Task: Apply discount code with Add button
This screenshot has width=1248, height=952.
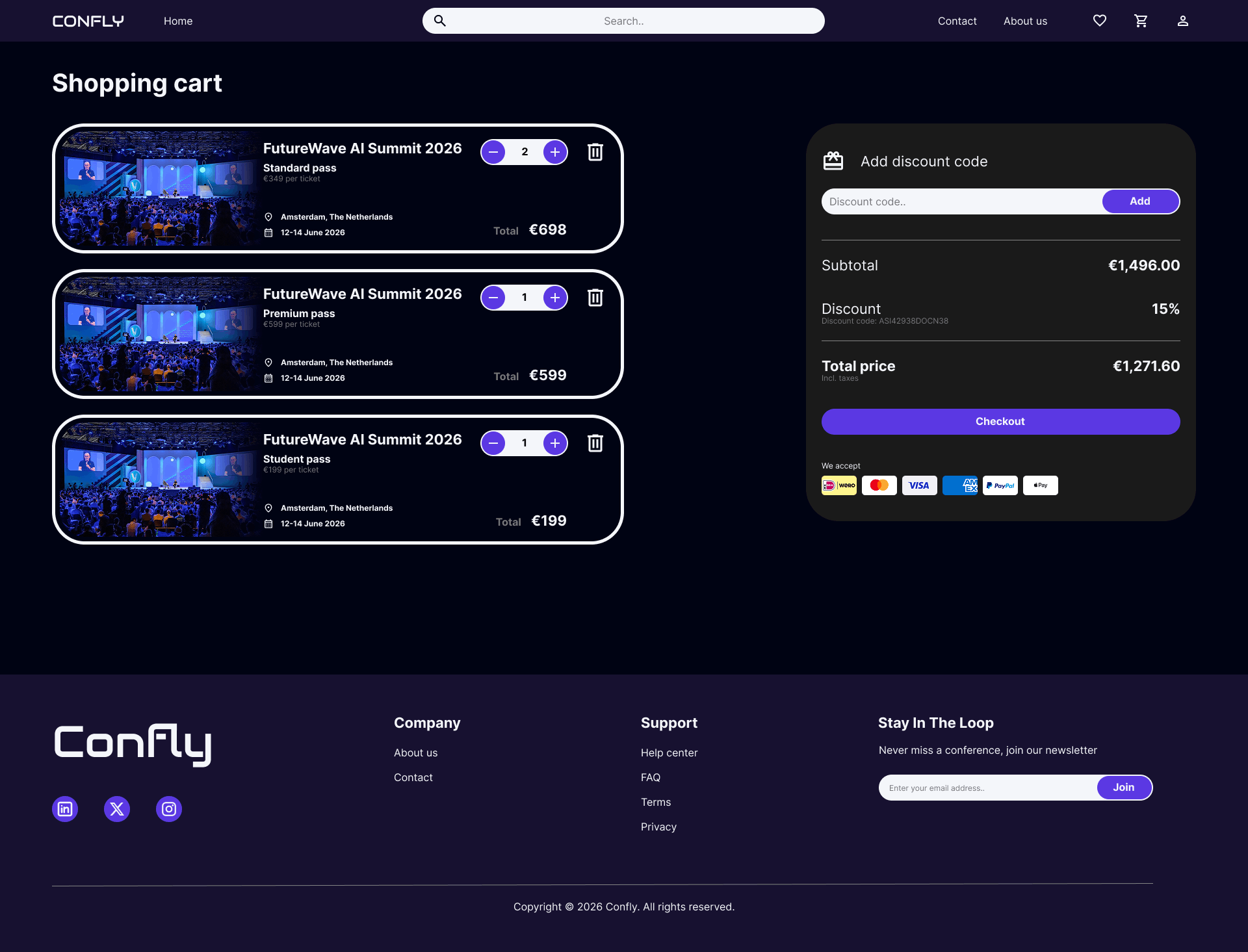Action: pos(1140,201)
